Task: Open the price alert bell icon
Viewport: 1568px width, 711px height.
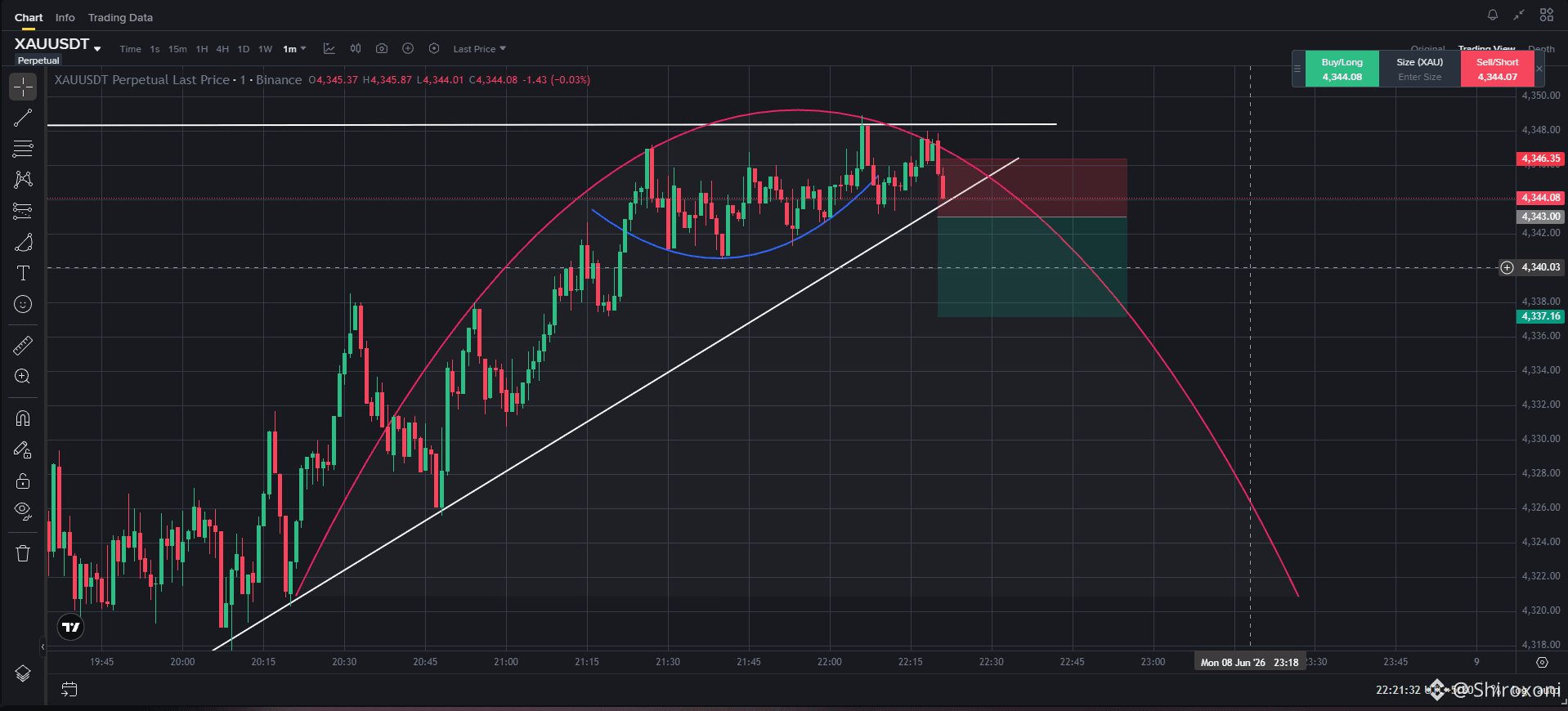Action: [x=1493, y=15]
